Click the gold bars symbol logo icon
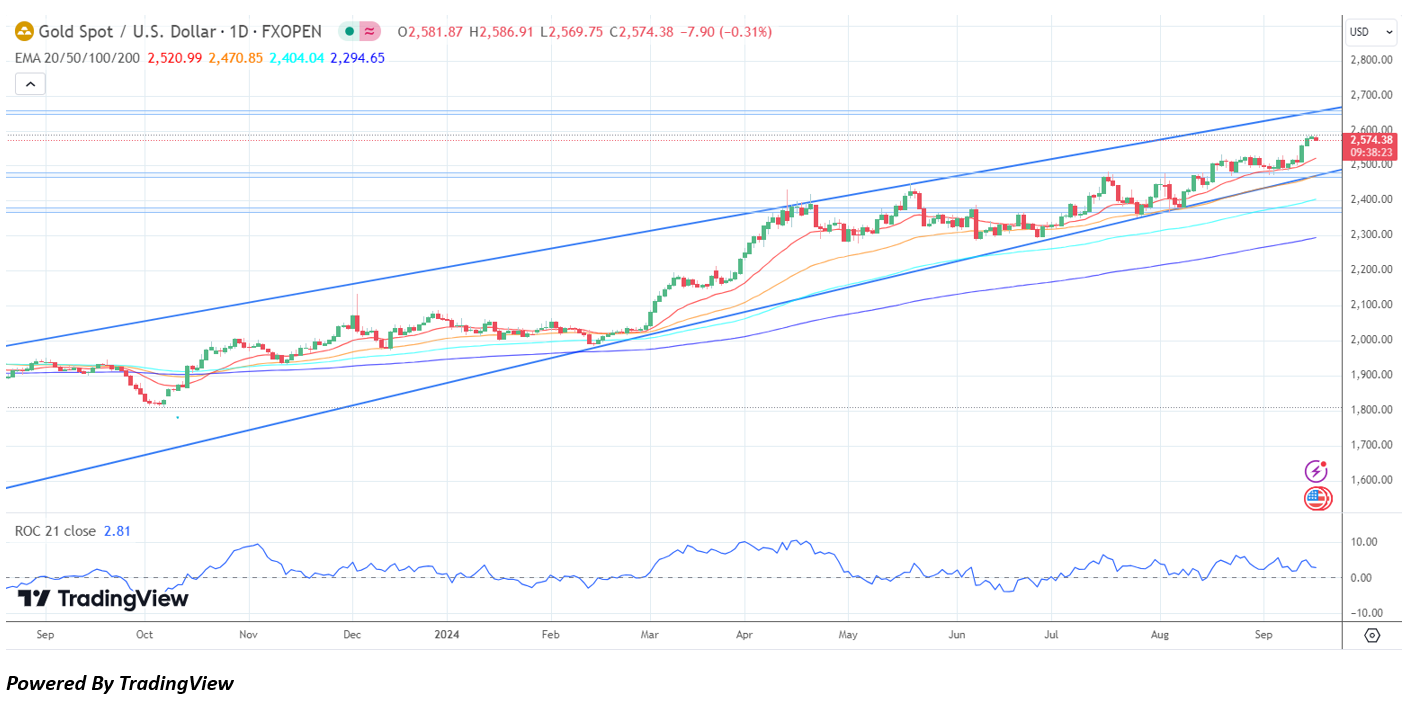 (x=24, y=32)
